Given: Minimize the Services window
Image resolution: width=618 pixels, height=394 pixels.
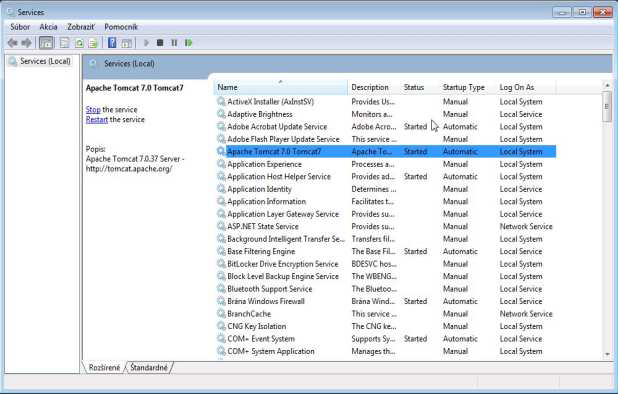Looking at the screenshot, I should 562,12.
